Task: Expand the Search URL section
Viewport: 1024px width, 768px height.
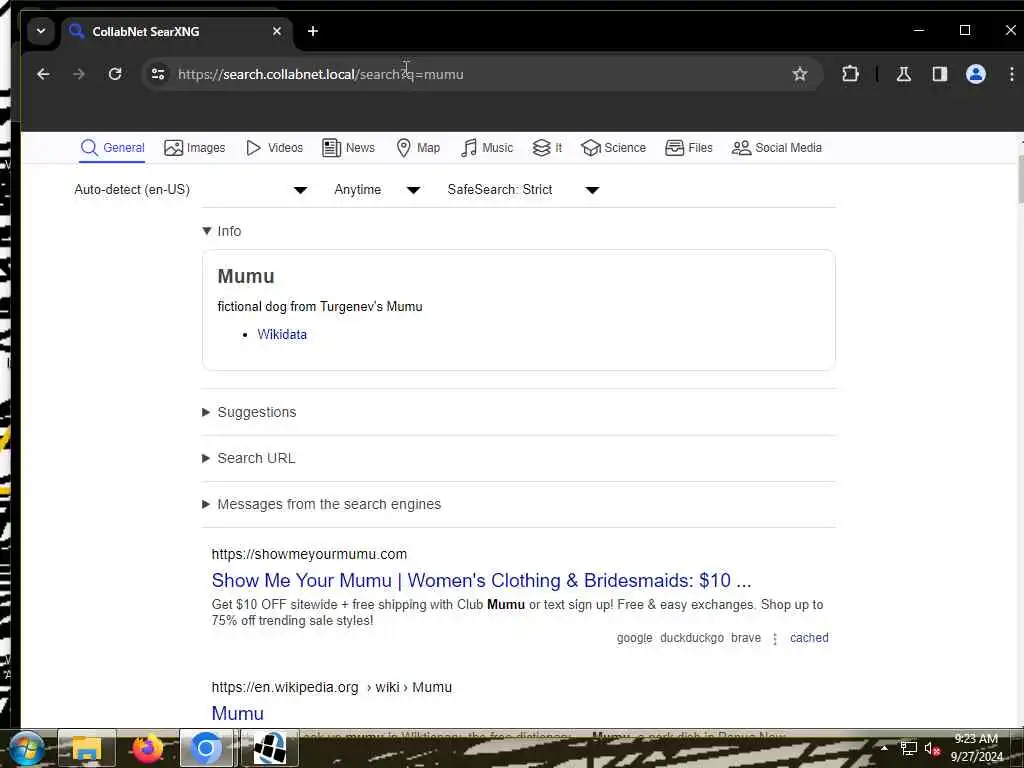Action: (249, 458)
